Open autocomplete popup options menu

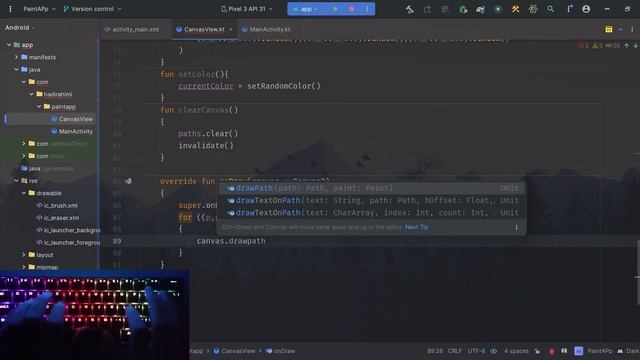pos(516,227)
